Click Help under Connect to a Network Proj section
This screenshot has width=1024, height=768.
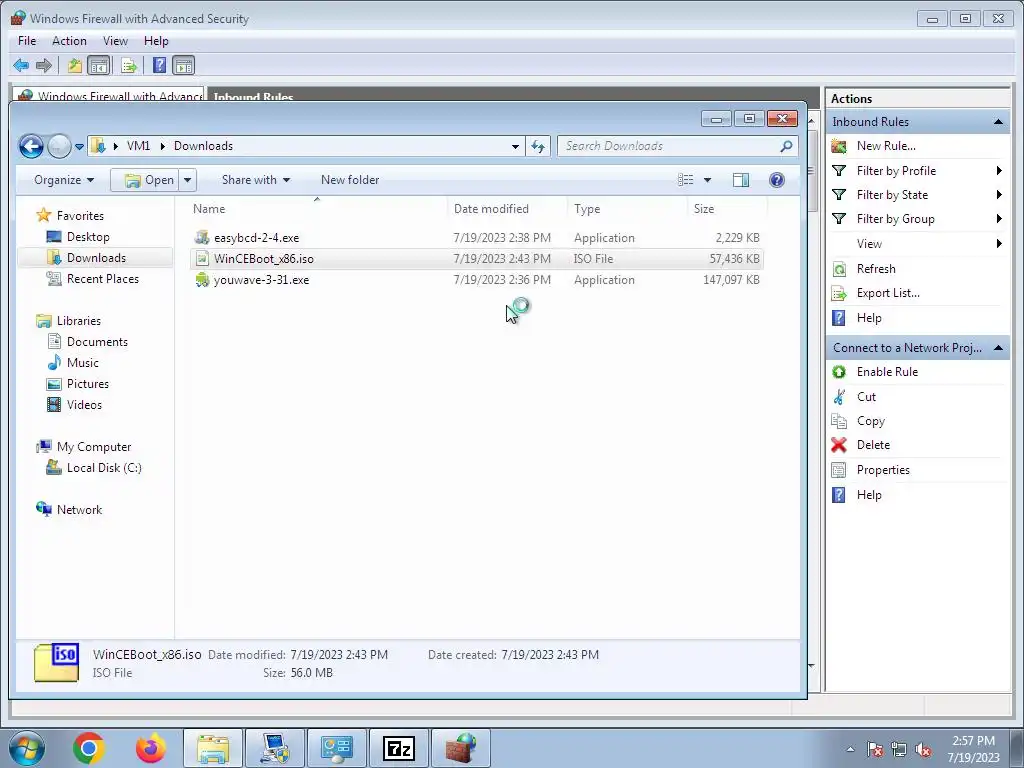click(869, 495)
